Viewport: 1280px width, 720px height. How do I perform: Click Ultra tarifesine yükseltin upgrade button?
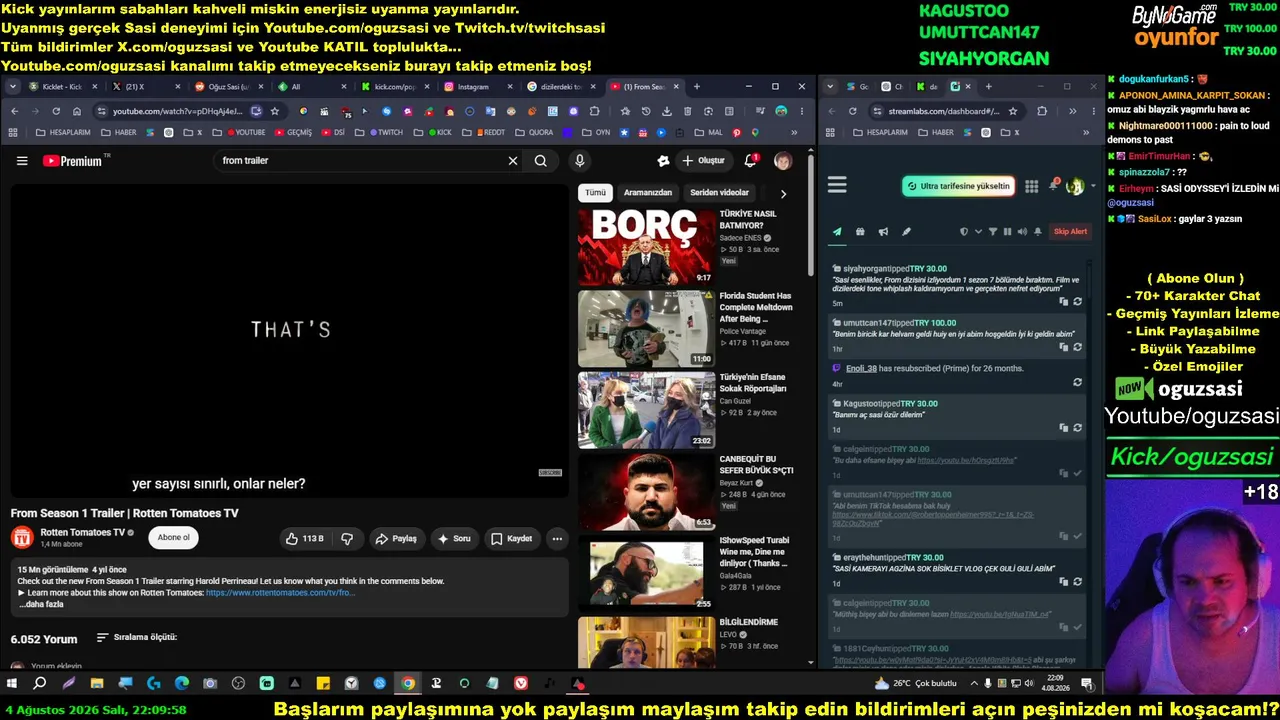[958, 186]
